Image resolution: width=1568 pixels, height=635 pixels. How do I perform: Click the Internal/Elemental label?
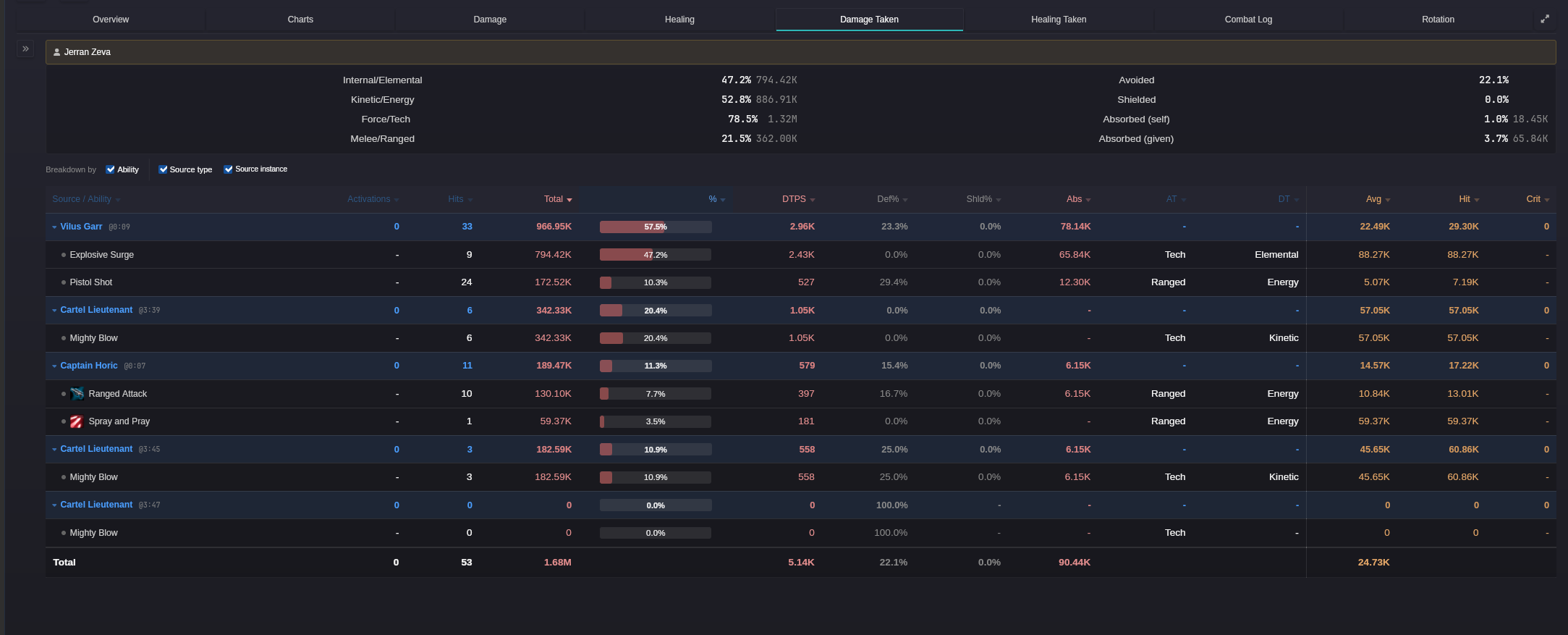tap(382, 80)
